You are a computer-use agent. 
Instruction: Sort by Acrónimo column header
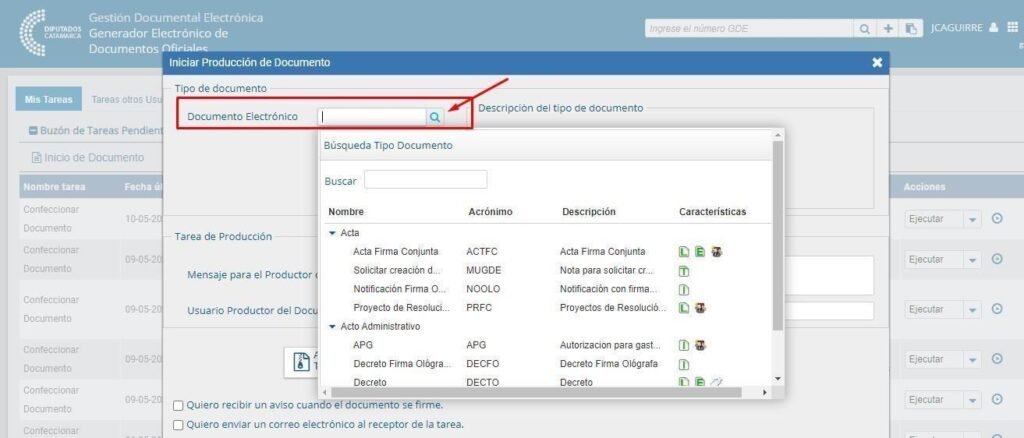click(x=490, y=212)
